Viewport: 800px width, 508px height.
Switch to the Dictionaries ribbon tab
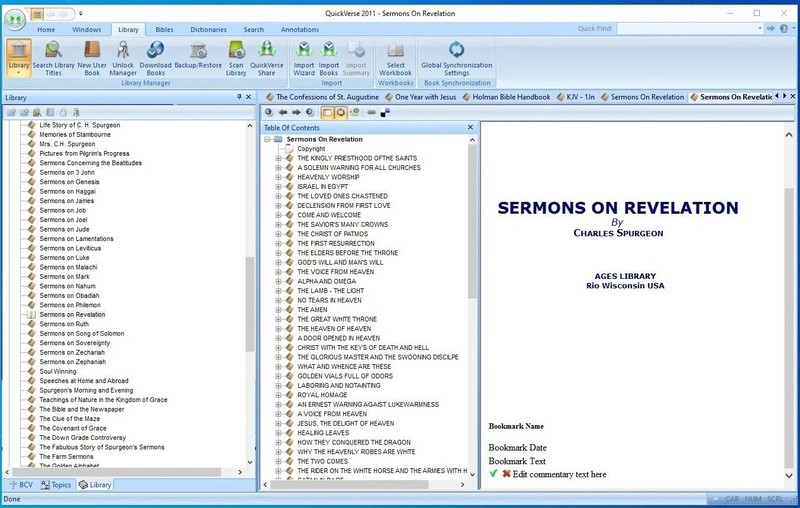point(208,30)
